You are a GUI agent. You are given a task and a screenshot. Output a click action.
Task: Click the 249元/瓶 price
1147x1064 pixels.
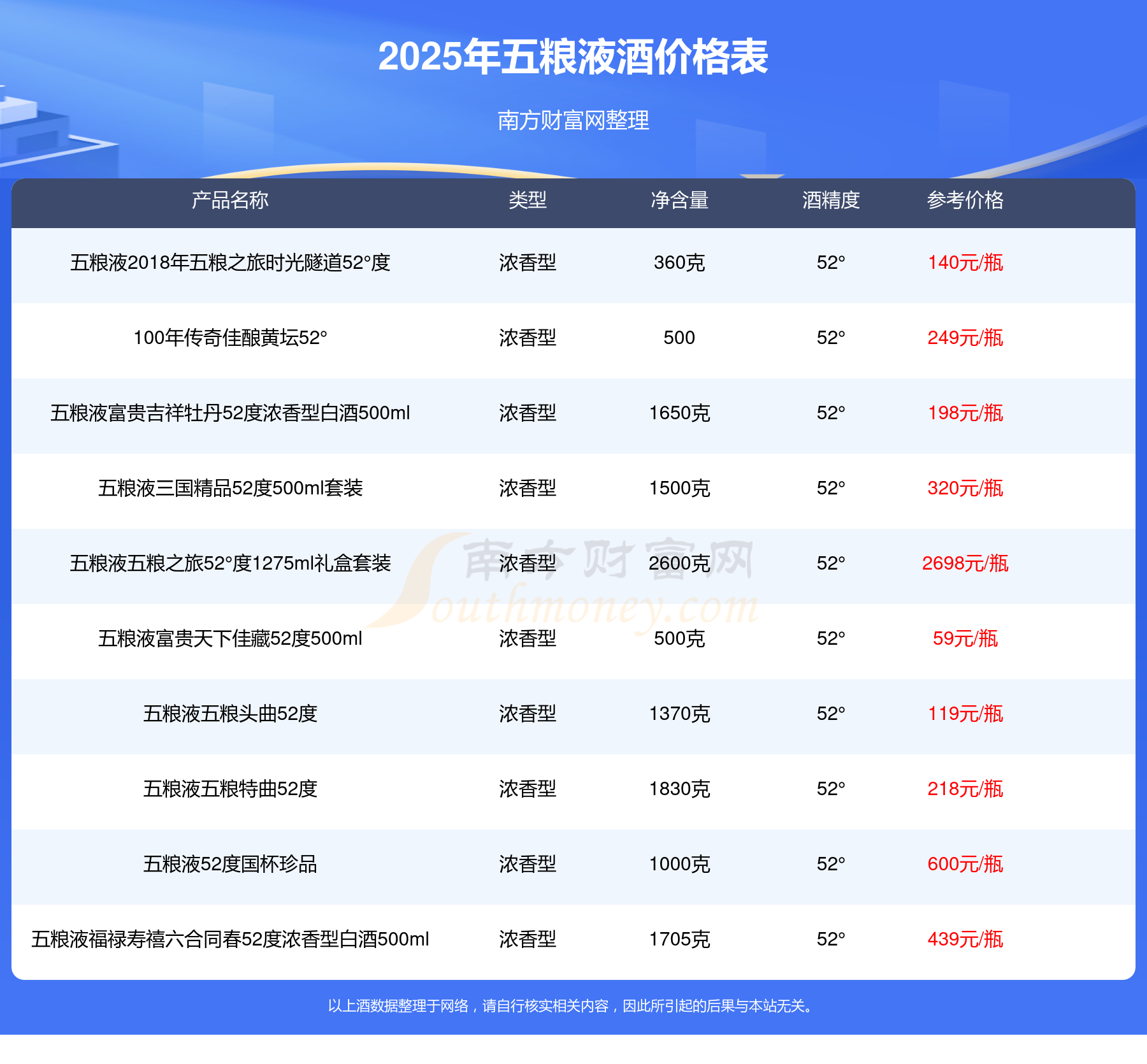point(965,338)
